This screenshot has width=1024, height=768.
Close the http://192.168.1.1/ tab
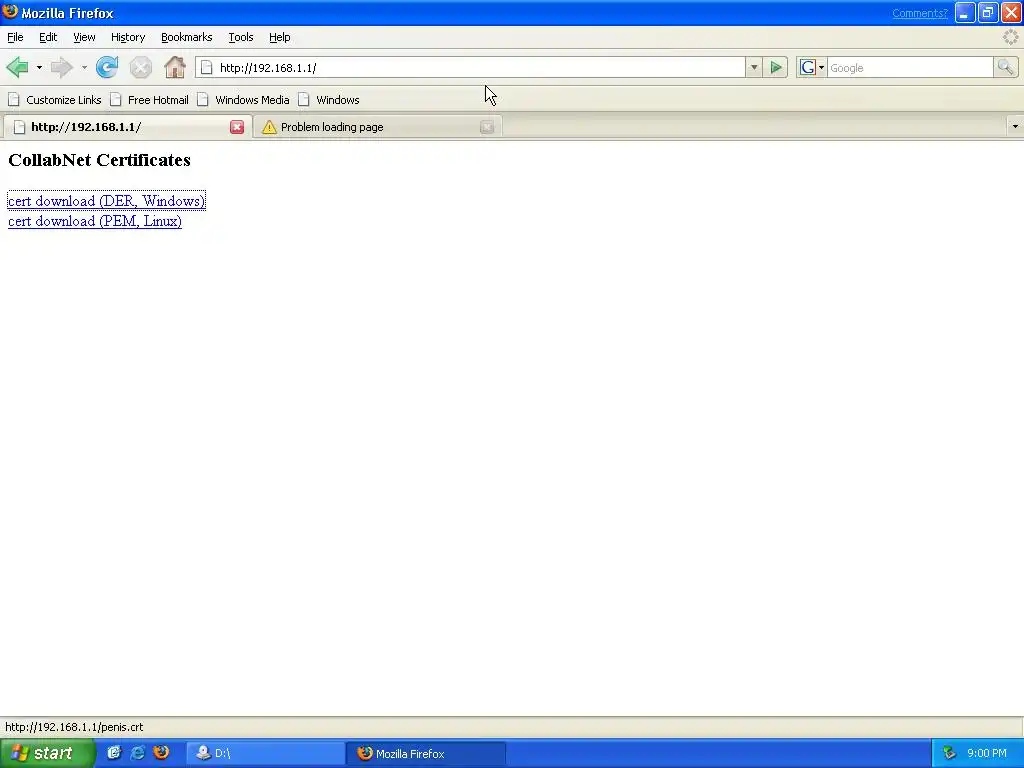(237, 127)
